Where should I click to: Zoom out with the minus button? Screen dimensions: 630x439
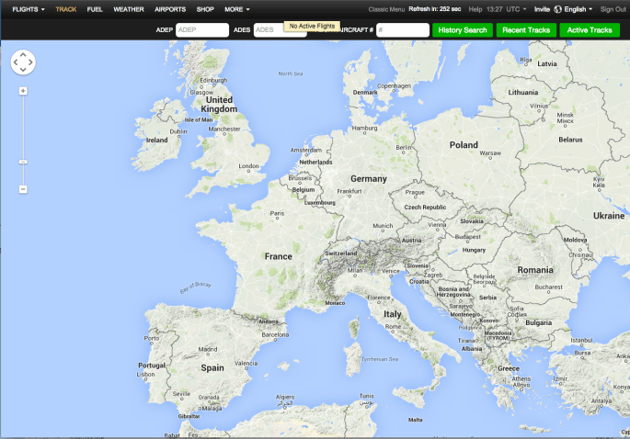[23, 189]
